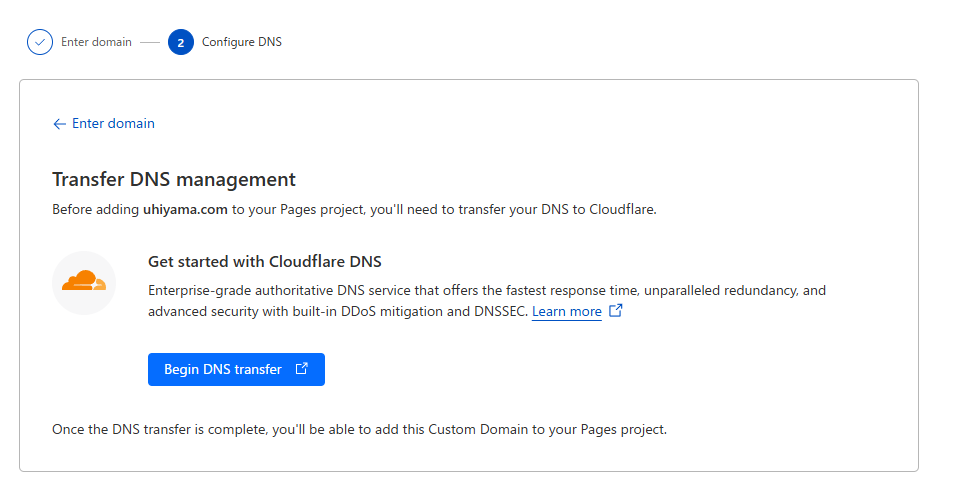The height and width of the screenshot is (490, 974).
Task: Click the Transfer DNS management heading
Action: point(173,180)
